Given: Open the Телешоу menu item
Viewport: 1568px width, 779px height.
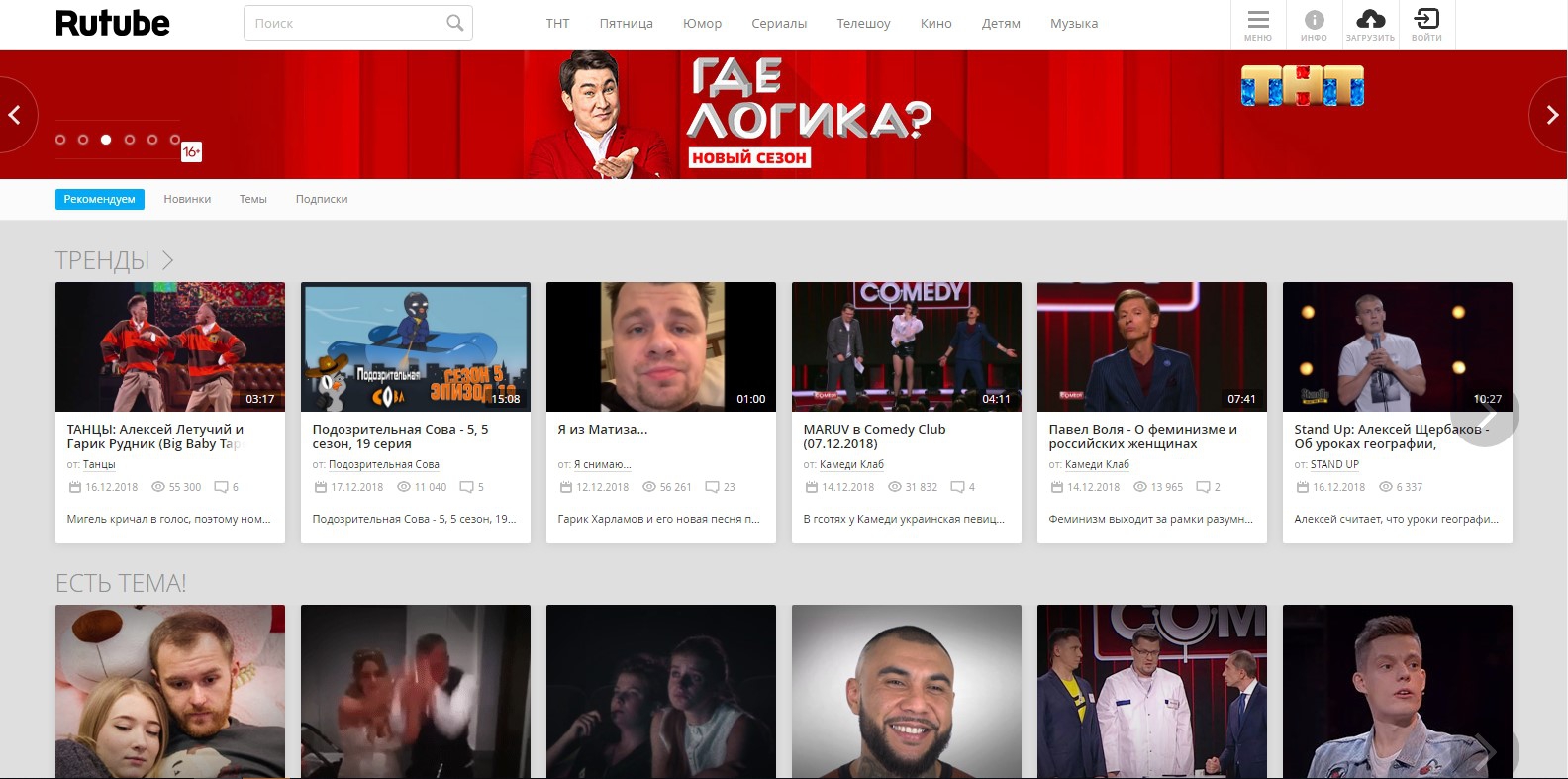Looking at the screenshot, I should 863,23.
